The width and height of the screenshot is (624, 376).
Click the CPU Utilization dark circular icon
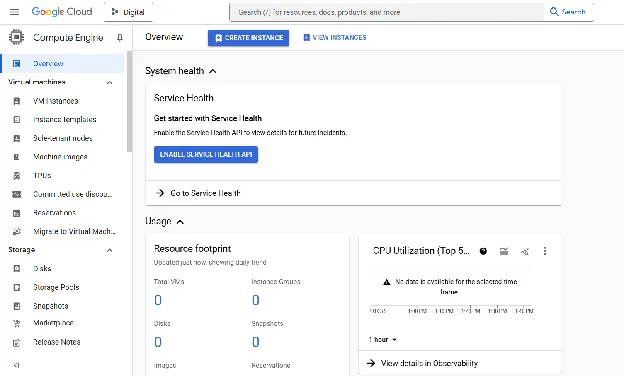click(483, 251)
